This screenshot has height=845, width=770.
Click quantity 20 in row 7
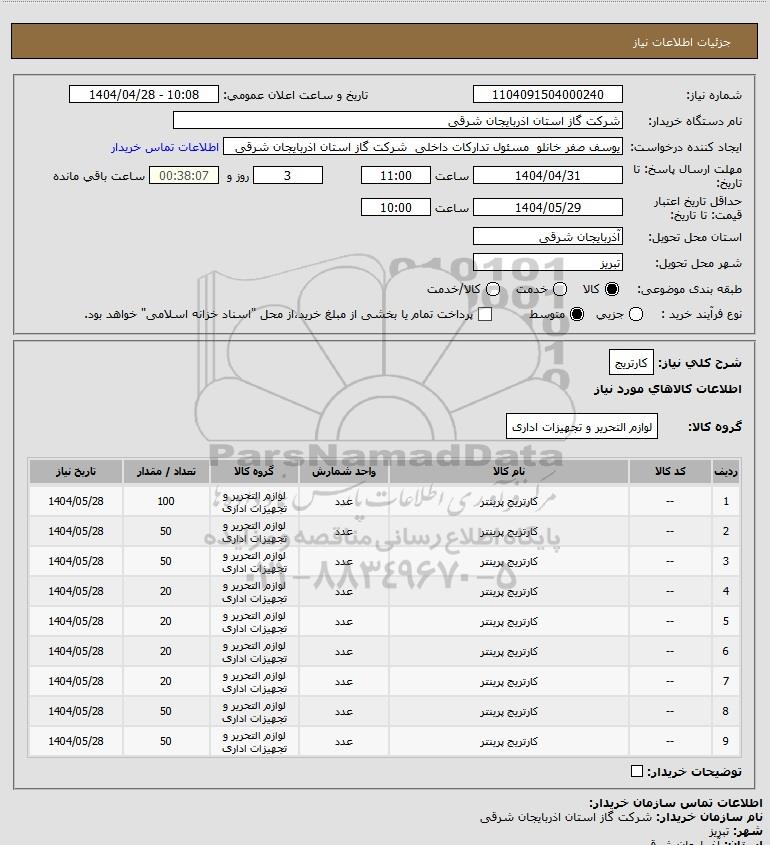(x=166, y=682)
